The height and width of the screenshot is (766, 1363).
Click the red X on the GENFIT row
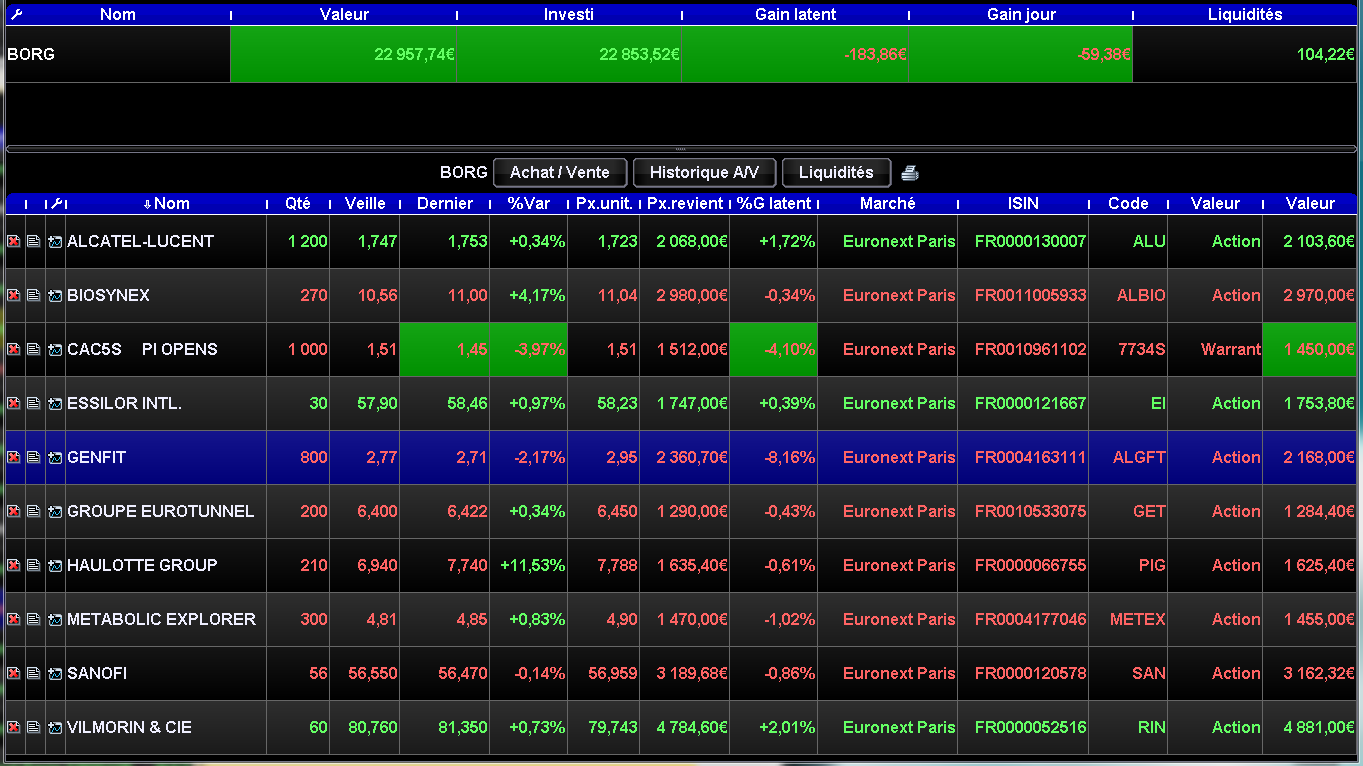(14, 457)
